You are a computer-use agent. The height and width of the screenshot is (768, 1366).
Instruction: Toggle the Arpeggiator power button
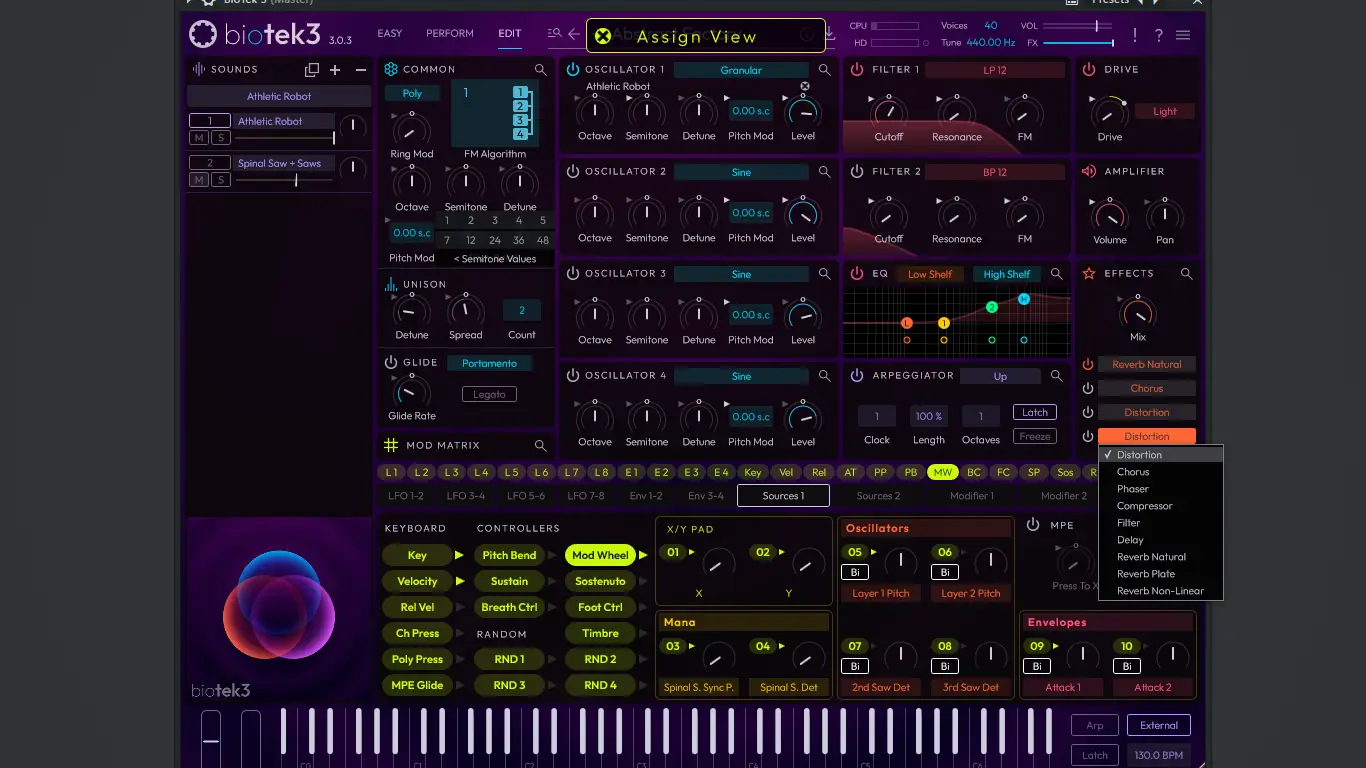(x=857, y=376)
